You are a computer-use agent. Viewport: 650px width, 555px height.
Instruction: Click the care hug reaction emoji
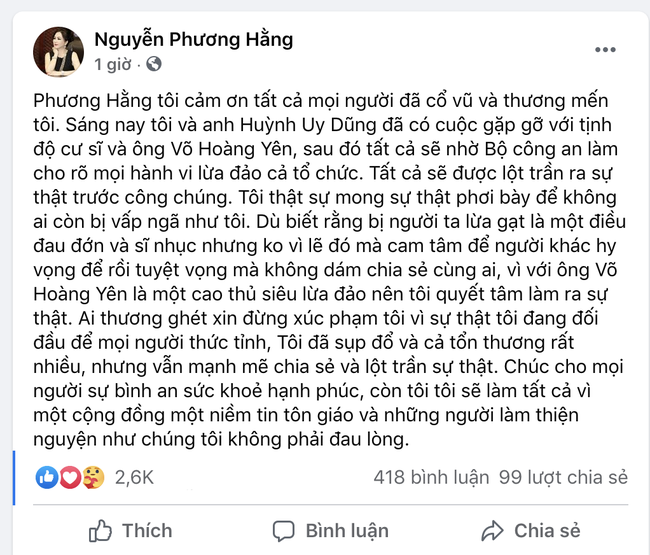coord(91,478)
